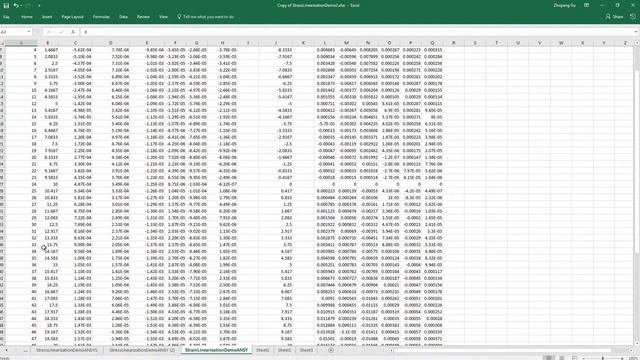Click the Share button

pos(614,17)
